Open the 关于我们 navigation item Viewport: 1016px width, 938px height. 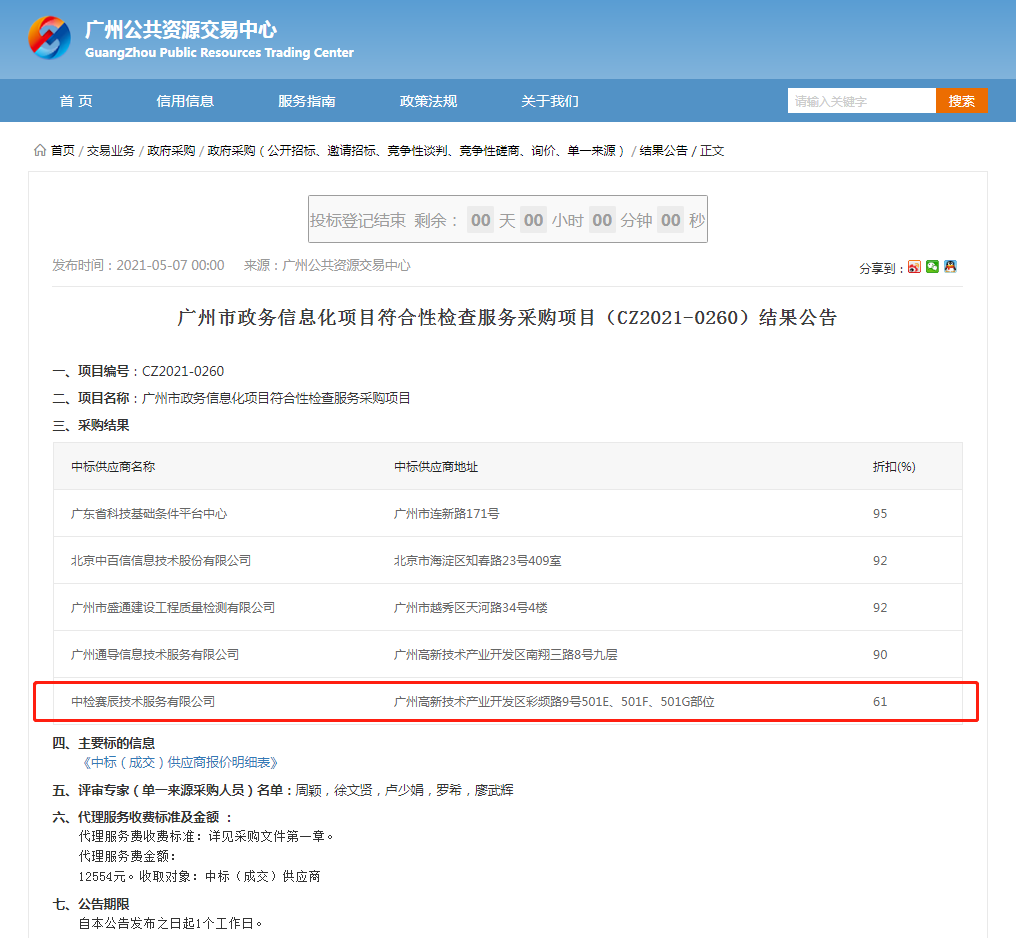[549, 101]
